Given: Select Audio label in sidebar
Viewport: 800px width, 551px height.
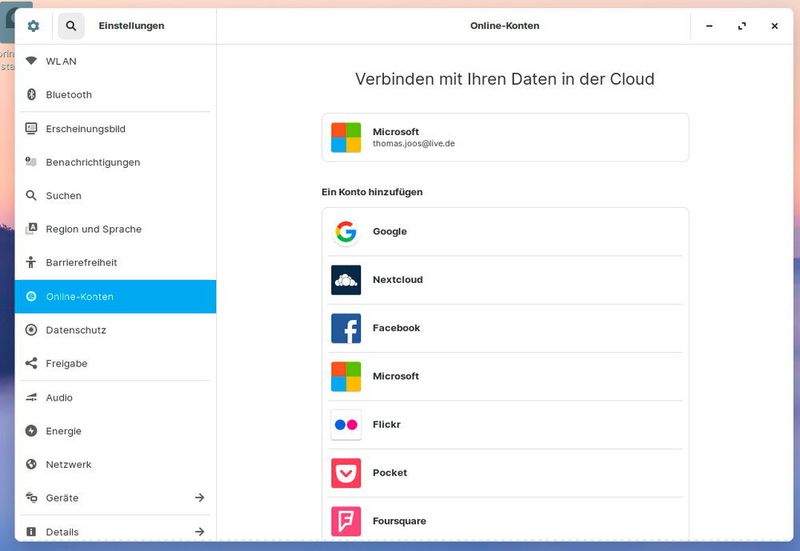Looking at the screenshot, I should (59, 397).
